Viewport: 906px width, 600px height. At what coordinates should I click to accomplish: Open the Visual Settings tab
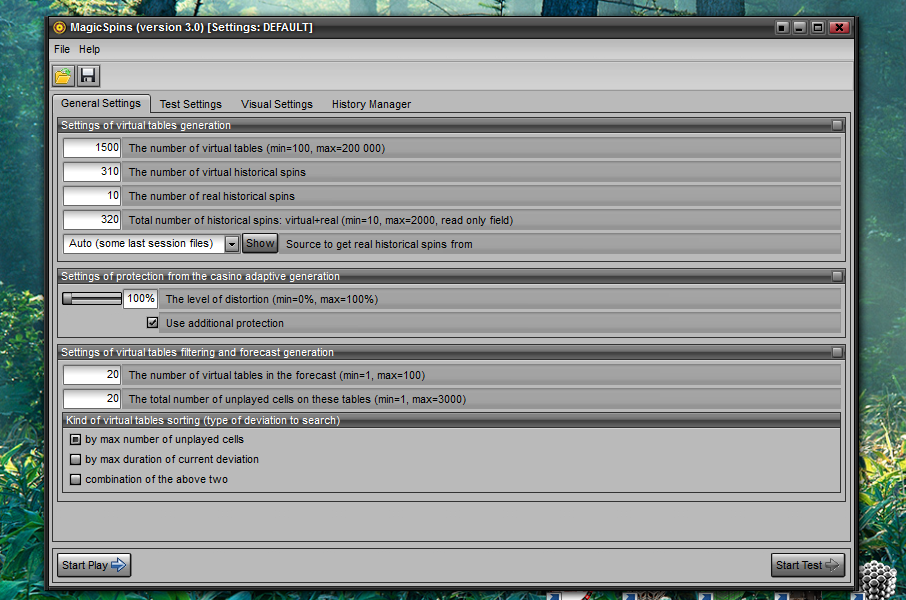(x=277, y=104)
